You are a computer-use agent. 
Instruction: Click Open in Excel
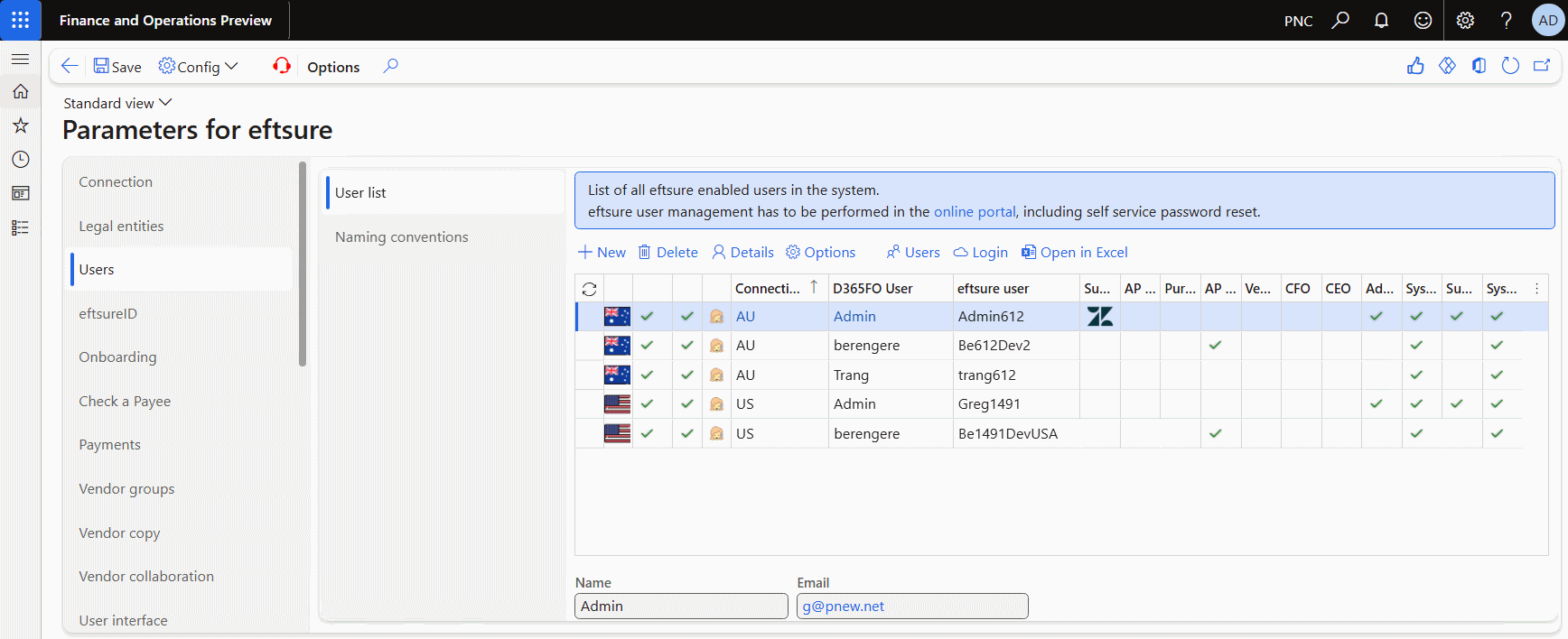[1074, 252]
